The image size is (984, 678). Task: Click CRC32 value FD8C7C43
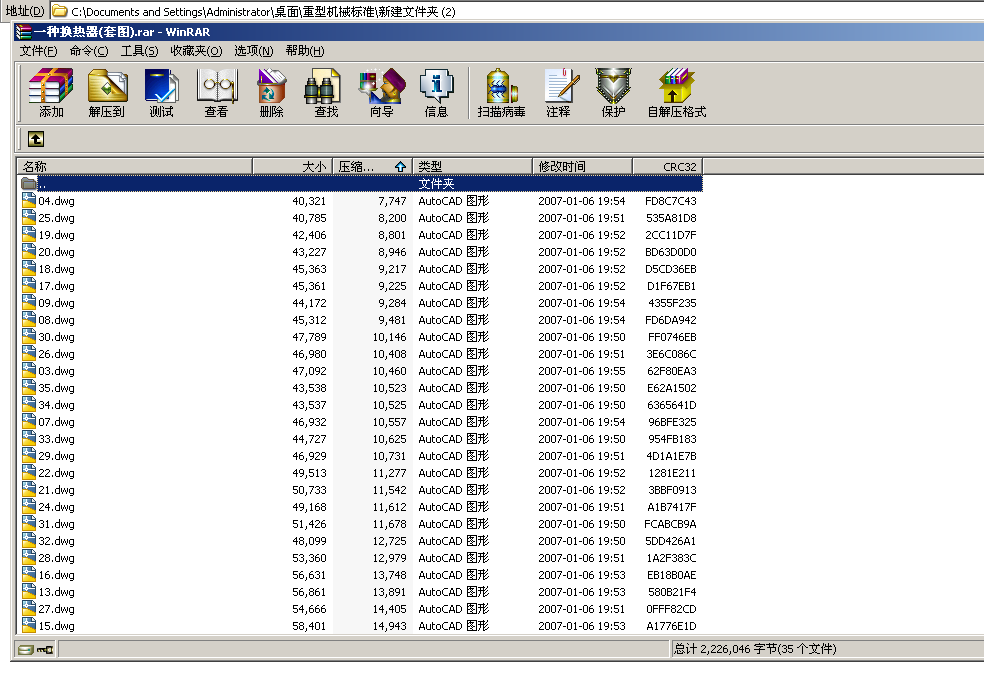tap(670, 201)
